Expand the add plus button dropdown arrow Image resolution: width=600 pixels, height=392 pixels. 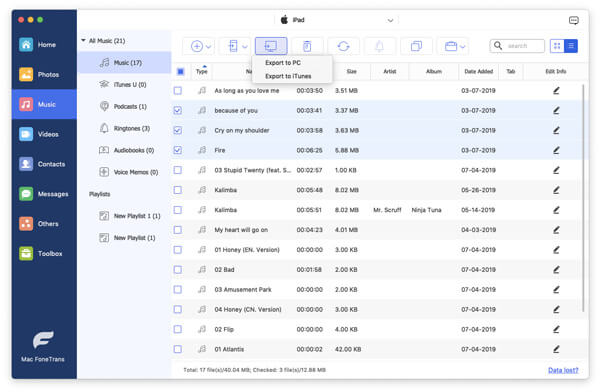[209, 47]
